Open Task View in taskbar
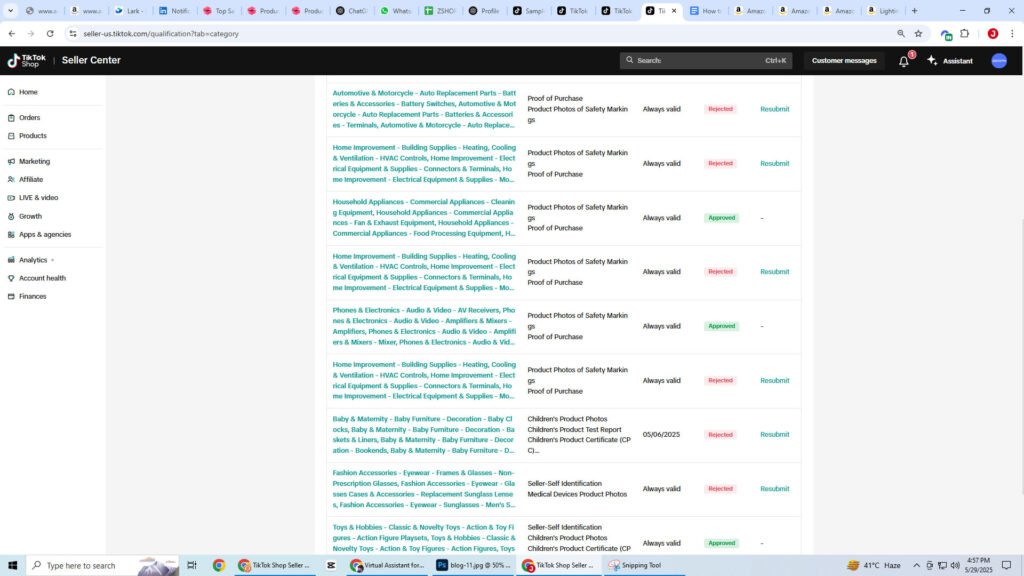The width and height of the screenshot is (1024, 576). pos(191,566)
